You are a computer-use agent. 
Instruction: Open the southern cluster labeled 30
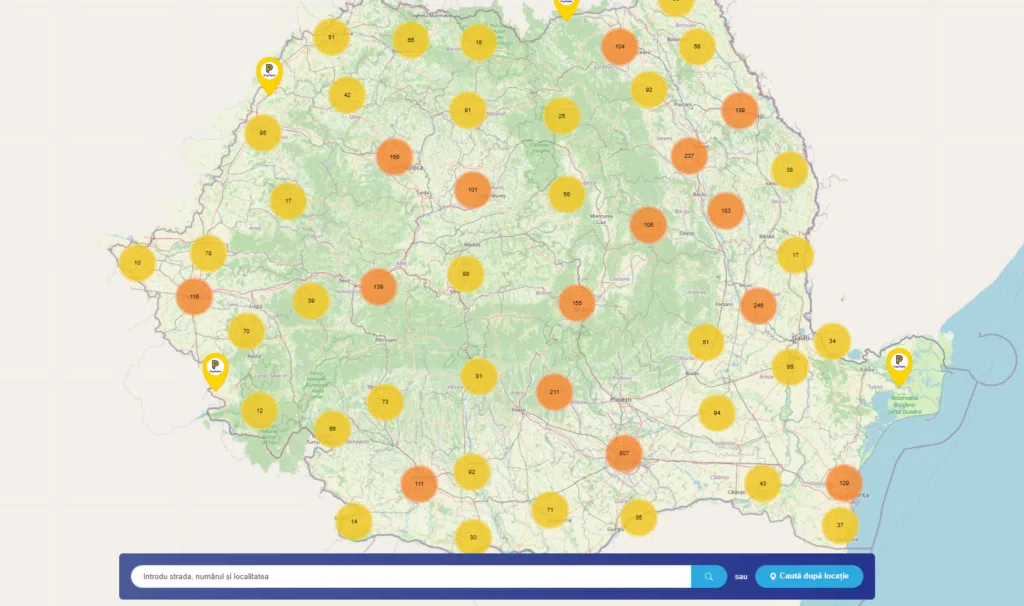473,537
